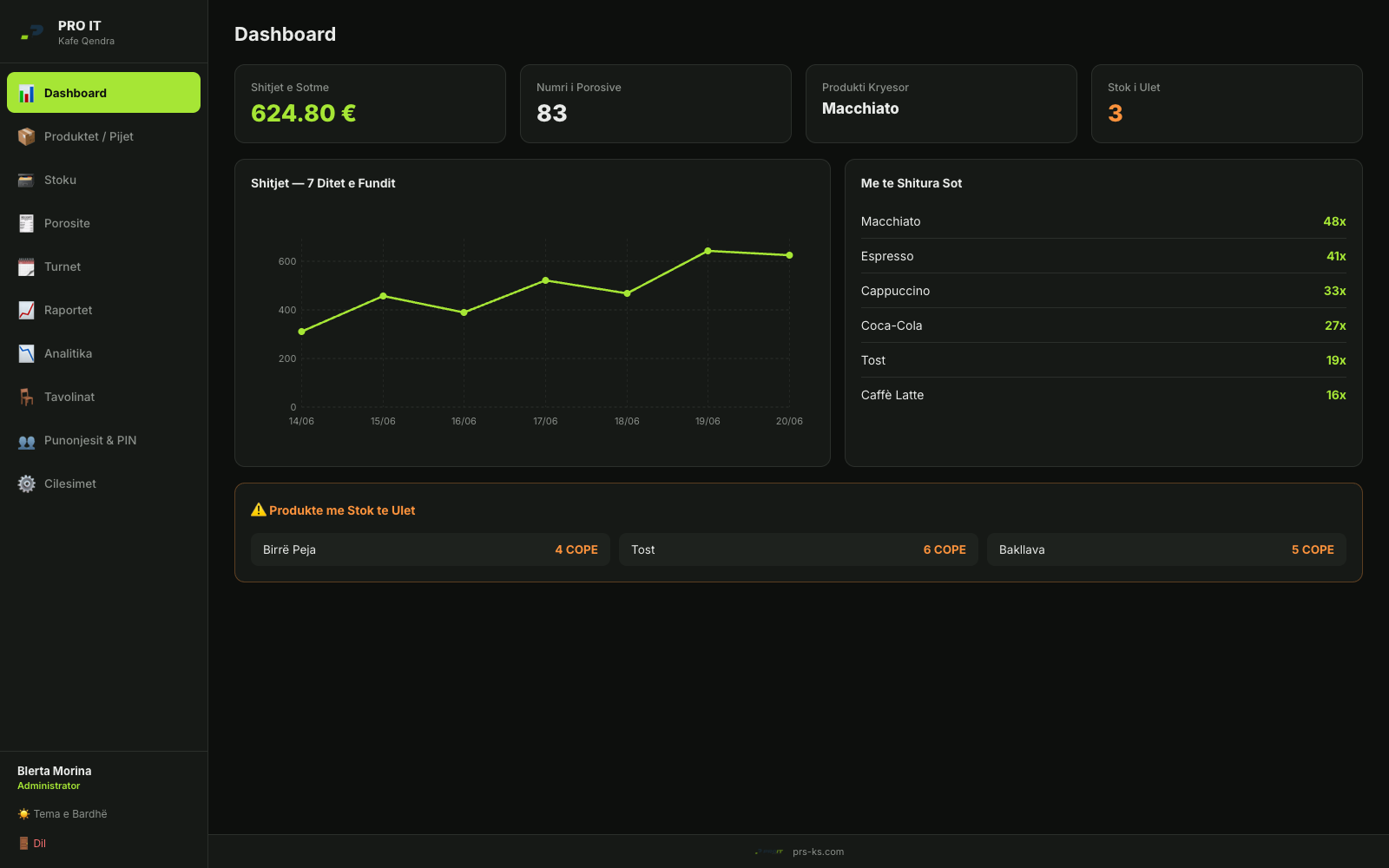Click the Kafe Qendra subtitle
Image resolution: width=1389 pixels, height=868 pixels.
coord(86,41)
